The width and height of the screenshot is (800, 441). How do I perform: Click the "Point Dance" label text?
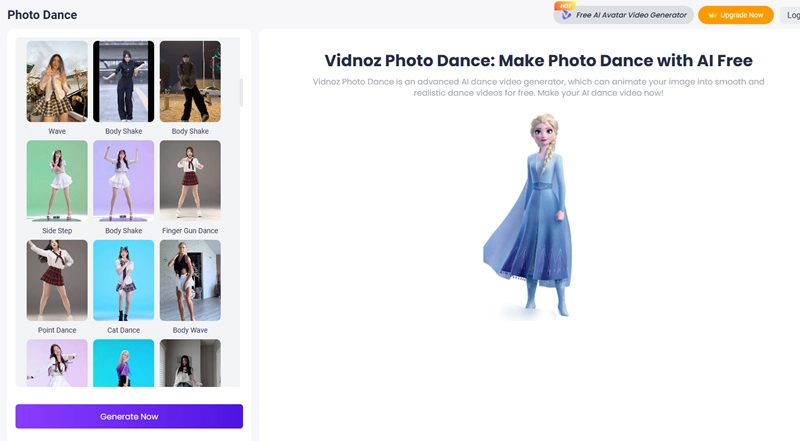click(57, 330)
